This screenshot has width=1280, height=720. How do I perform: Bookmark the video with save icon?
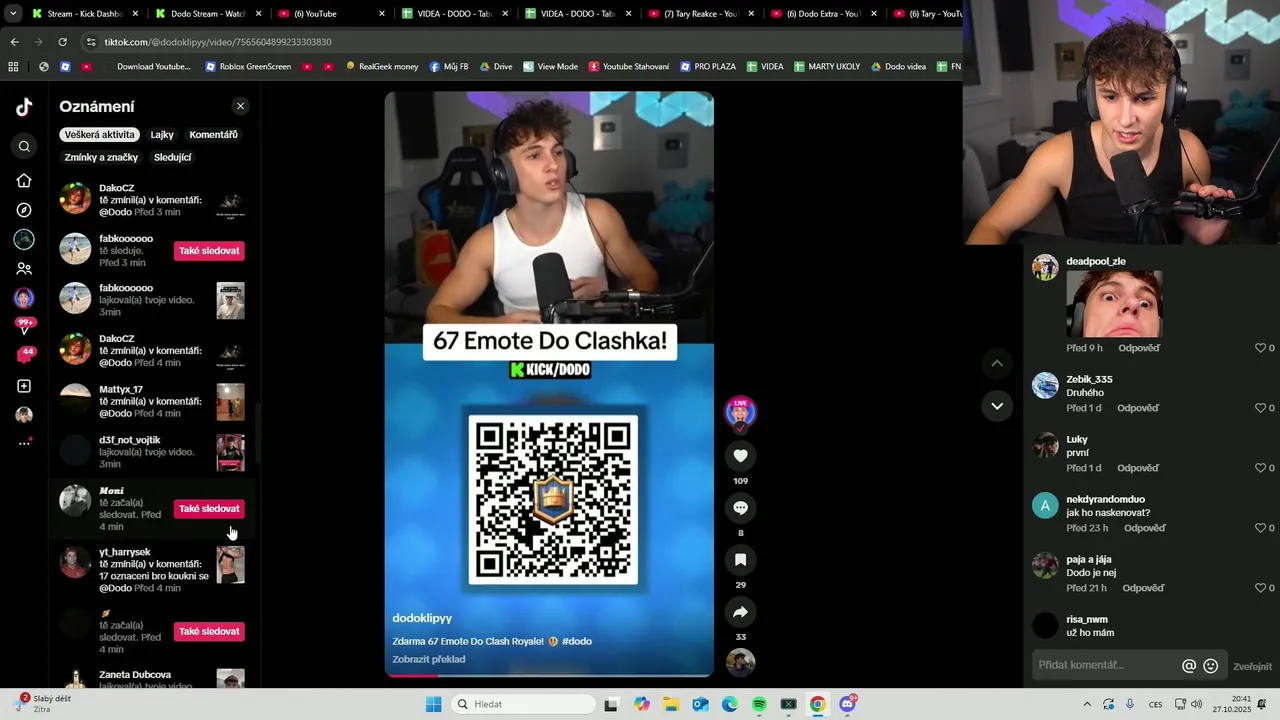740,560
